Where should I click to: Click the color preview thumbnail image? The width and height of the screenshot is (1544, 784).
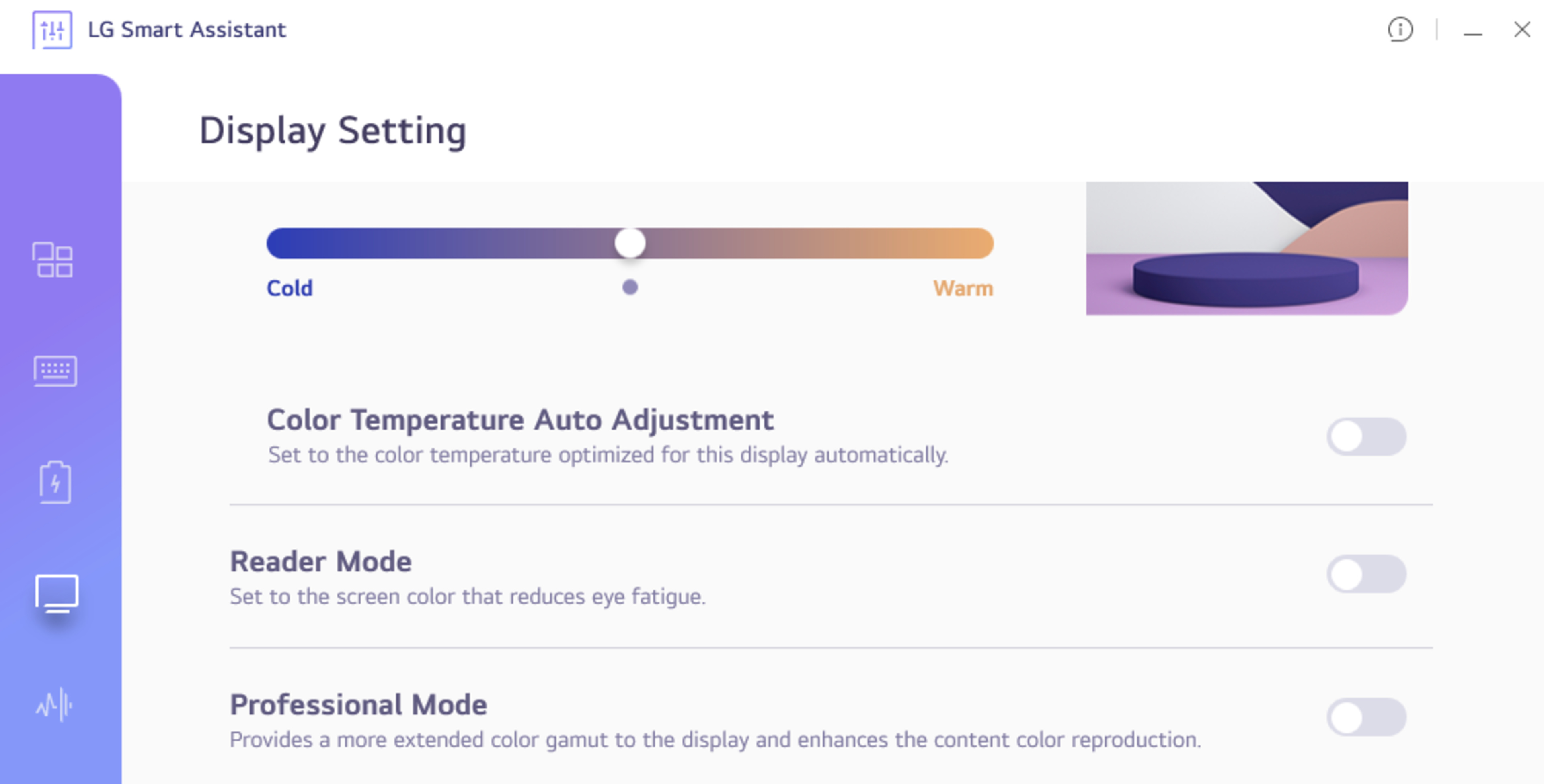pos(1247,248)
